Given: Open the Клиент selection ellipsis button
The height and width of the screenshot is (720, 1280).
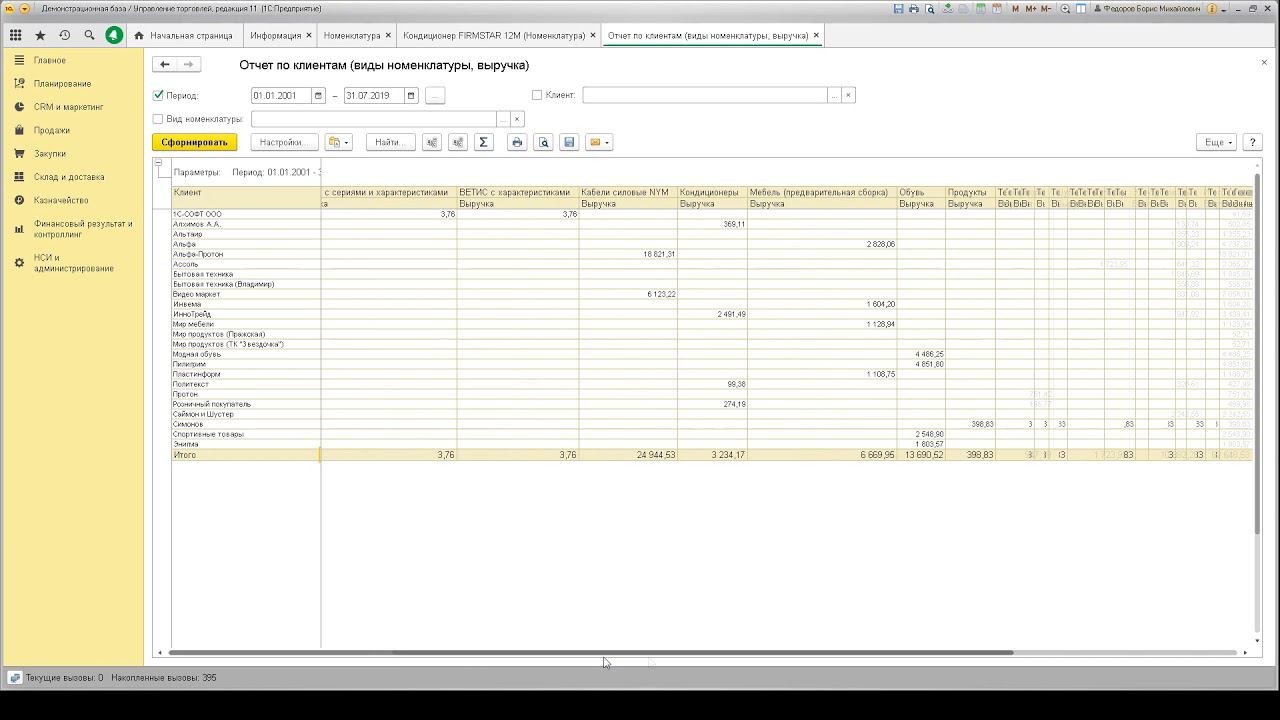Looking at the screenshot, I should point(834,95).
